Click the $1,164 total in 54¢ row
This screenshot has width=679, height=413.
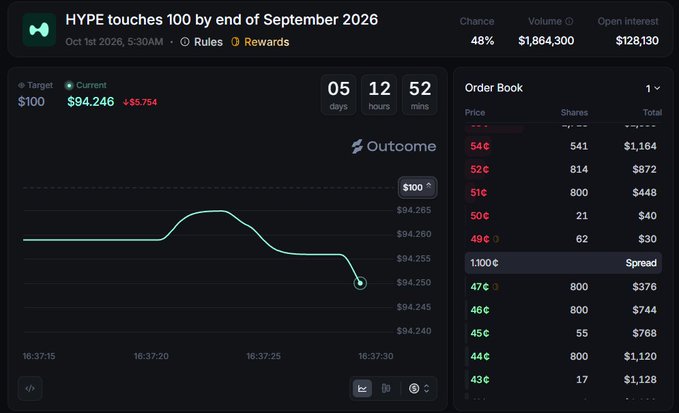click(x=640, y=146)
